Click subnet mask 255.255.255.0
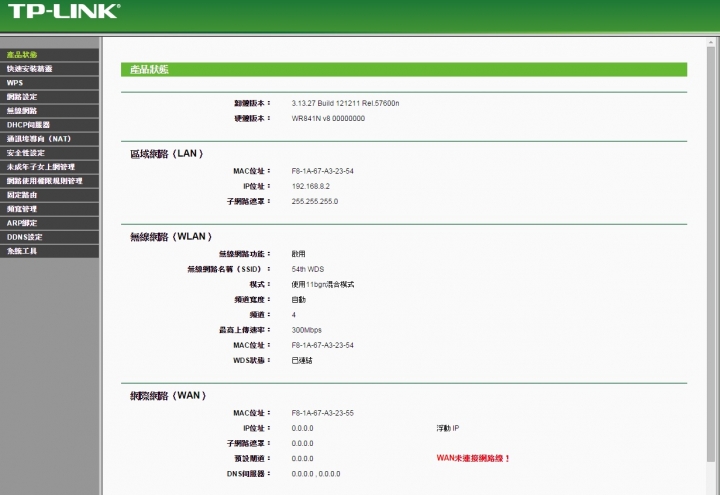720x495 pixels. (x=315, y=202)
